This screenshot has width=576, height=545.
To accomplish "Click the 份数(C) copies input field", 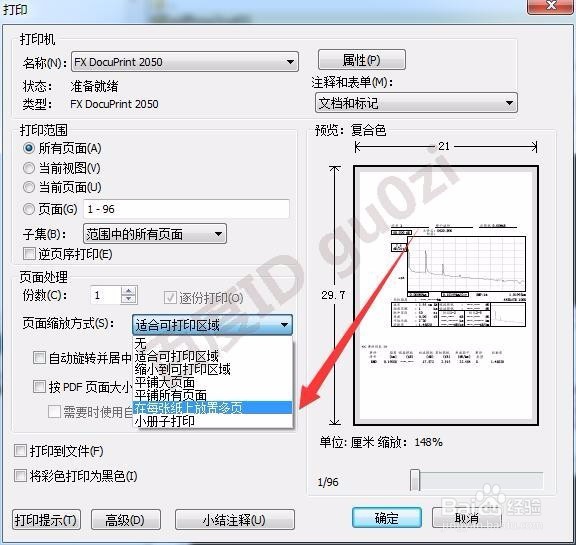I will click(106, 295).
